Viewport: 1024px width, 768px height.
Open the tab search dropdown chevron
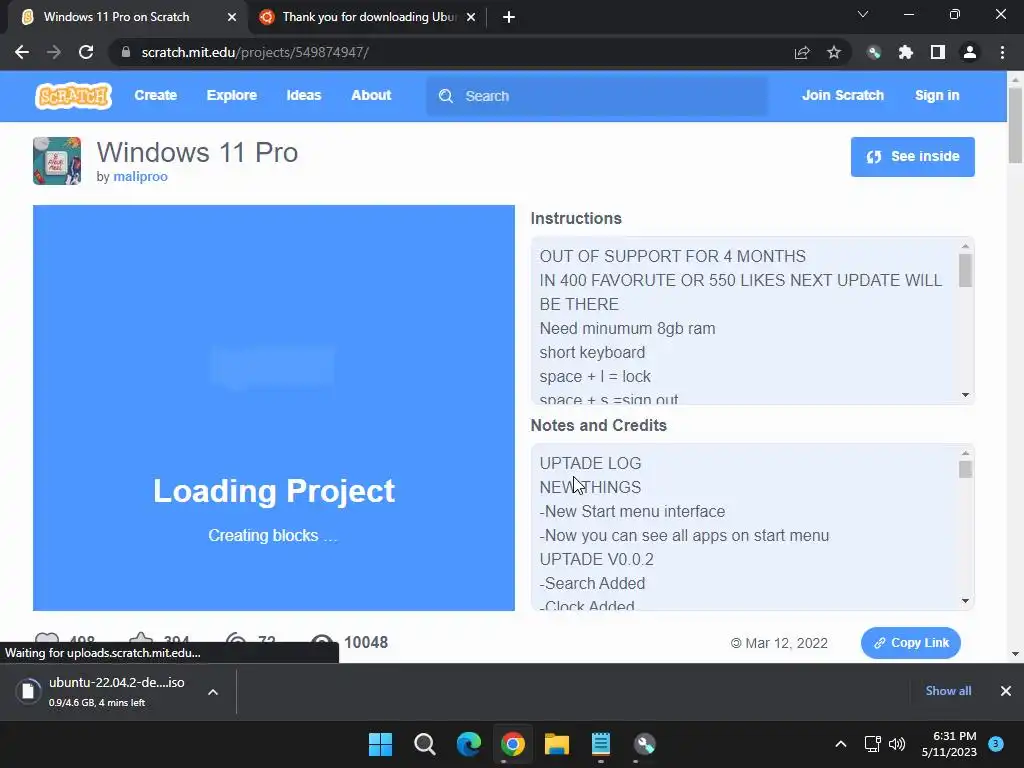tap(863, 14)
